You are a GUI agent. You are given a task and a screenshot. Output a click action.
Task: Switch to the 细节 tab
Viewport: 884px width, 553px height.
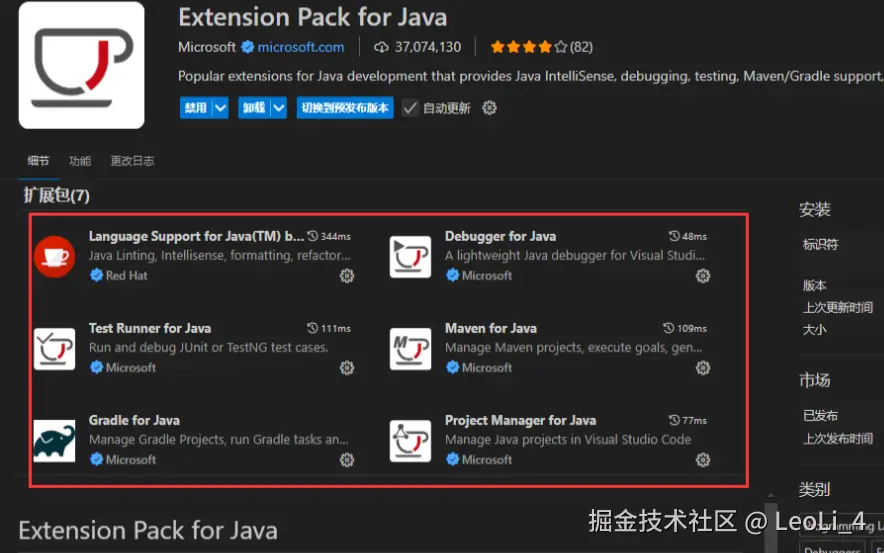(38, 161)
